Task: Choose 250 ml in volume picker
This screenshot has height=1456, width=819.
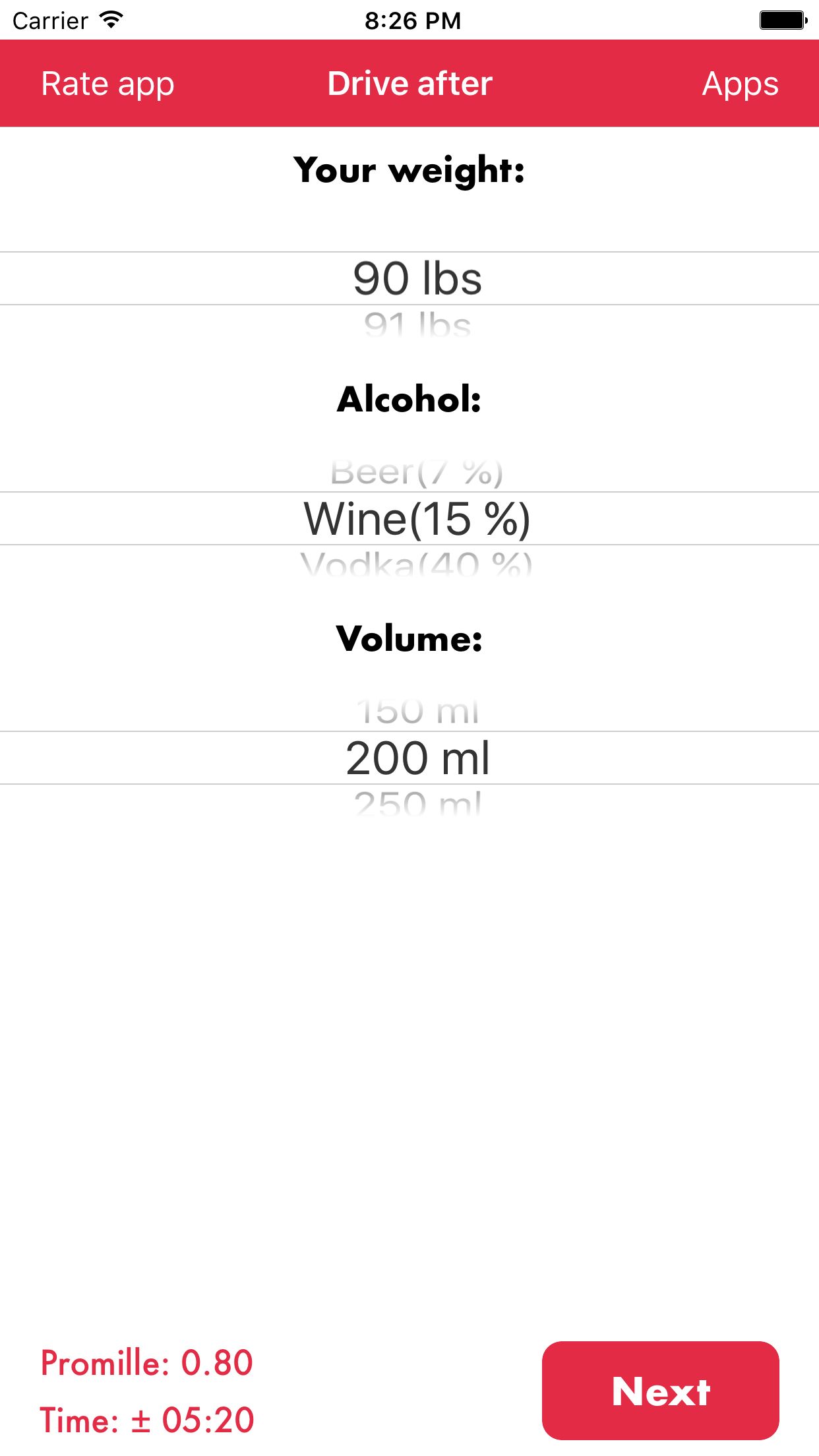Action: (417, 803)
